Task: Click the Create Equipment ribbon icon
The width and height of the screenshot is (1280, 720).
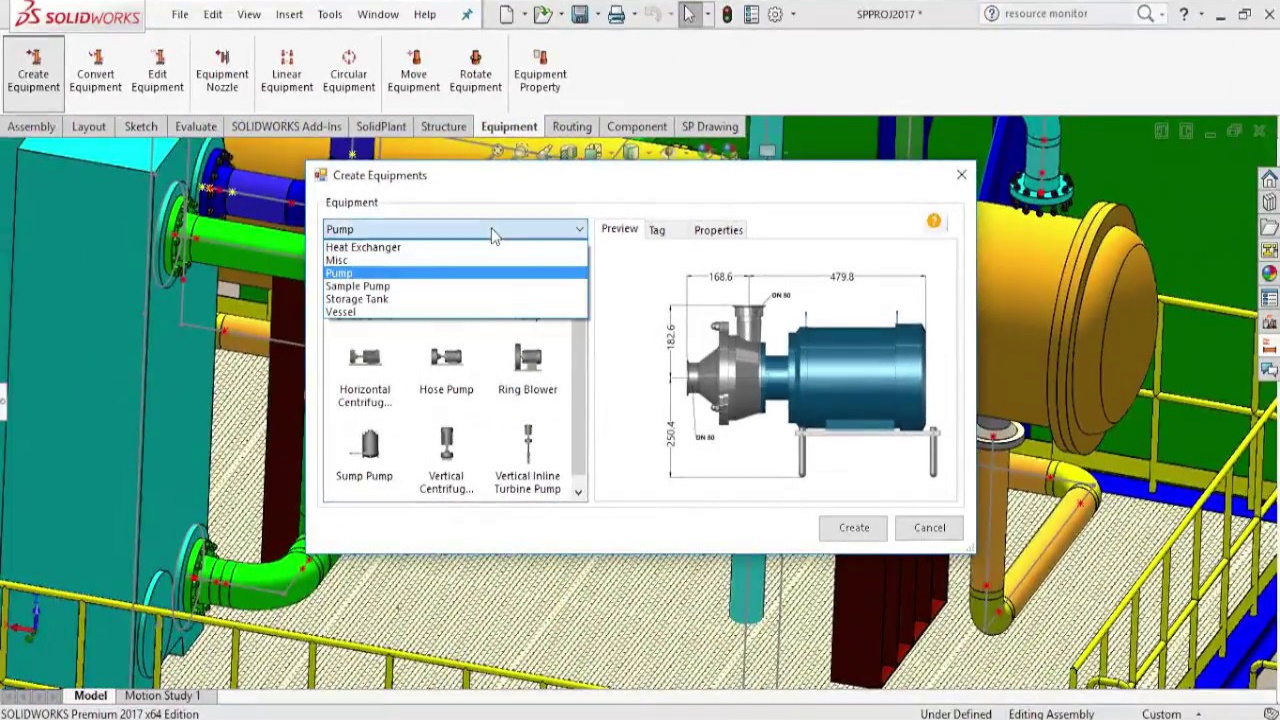Action: click(33, 70)
